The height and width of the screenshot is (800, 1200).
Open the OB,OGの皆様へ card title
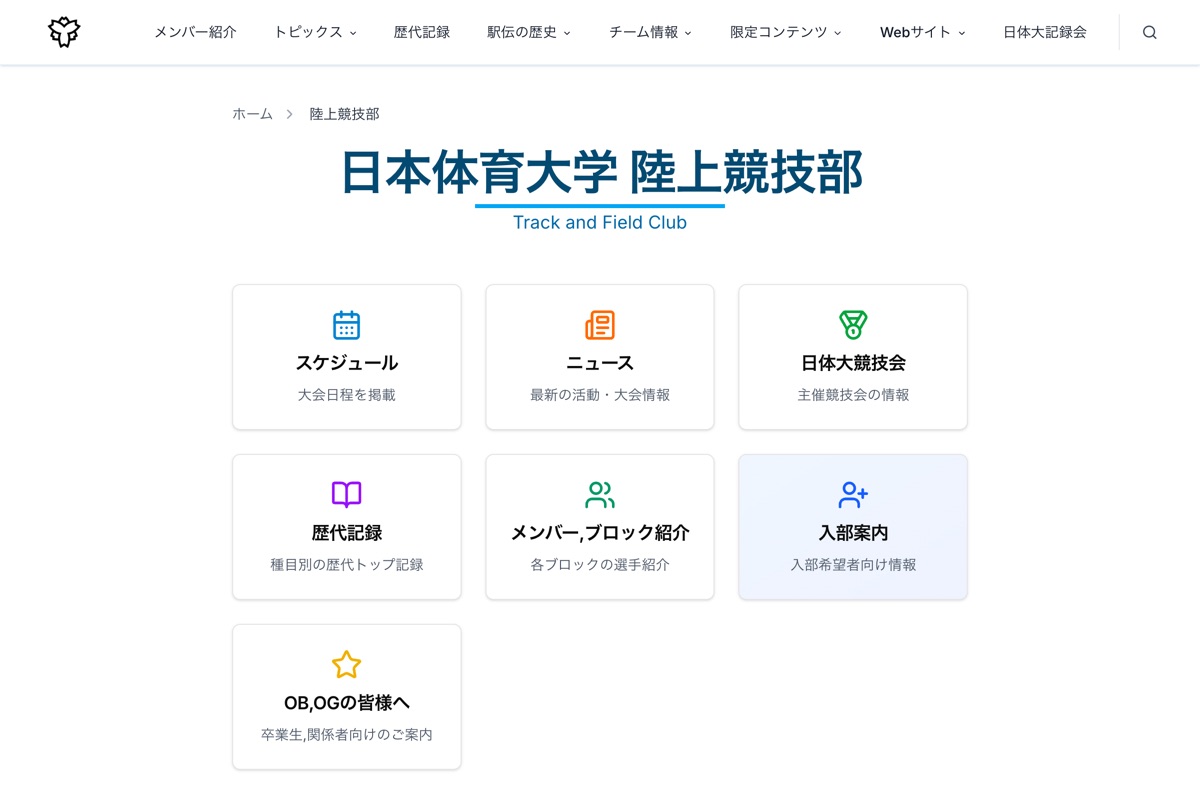tap(346, 703)
